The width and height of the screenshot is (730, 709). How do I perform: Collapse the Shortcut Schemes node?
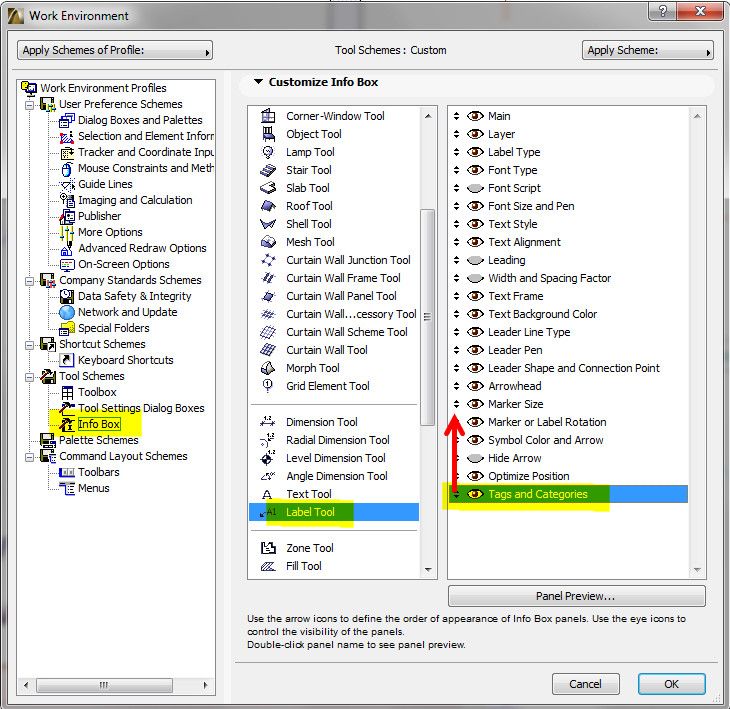point(29,345)
